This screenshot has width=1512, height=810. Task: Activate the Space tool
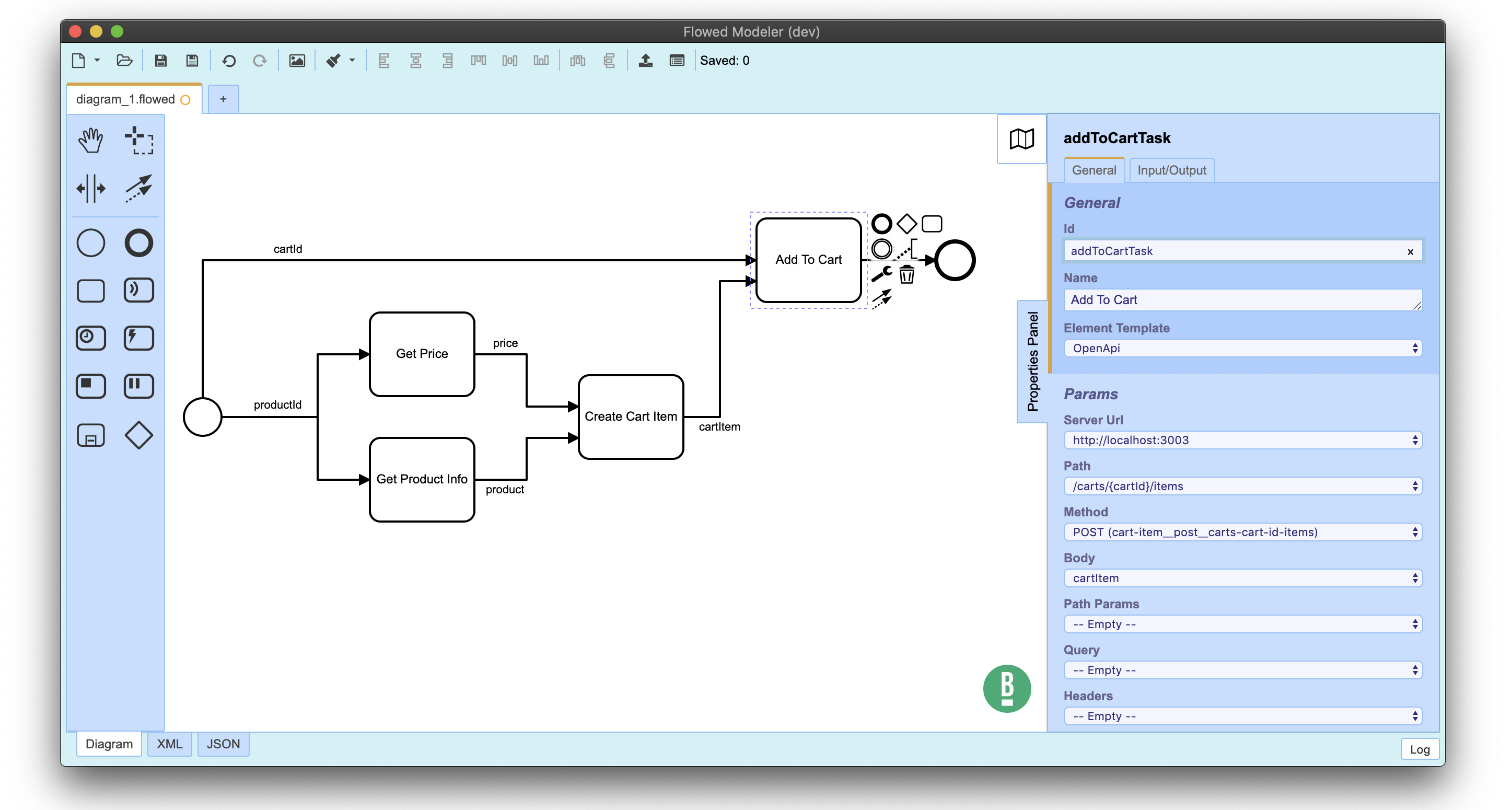tap(91, 189)
